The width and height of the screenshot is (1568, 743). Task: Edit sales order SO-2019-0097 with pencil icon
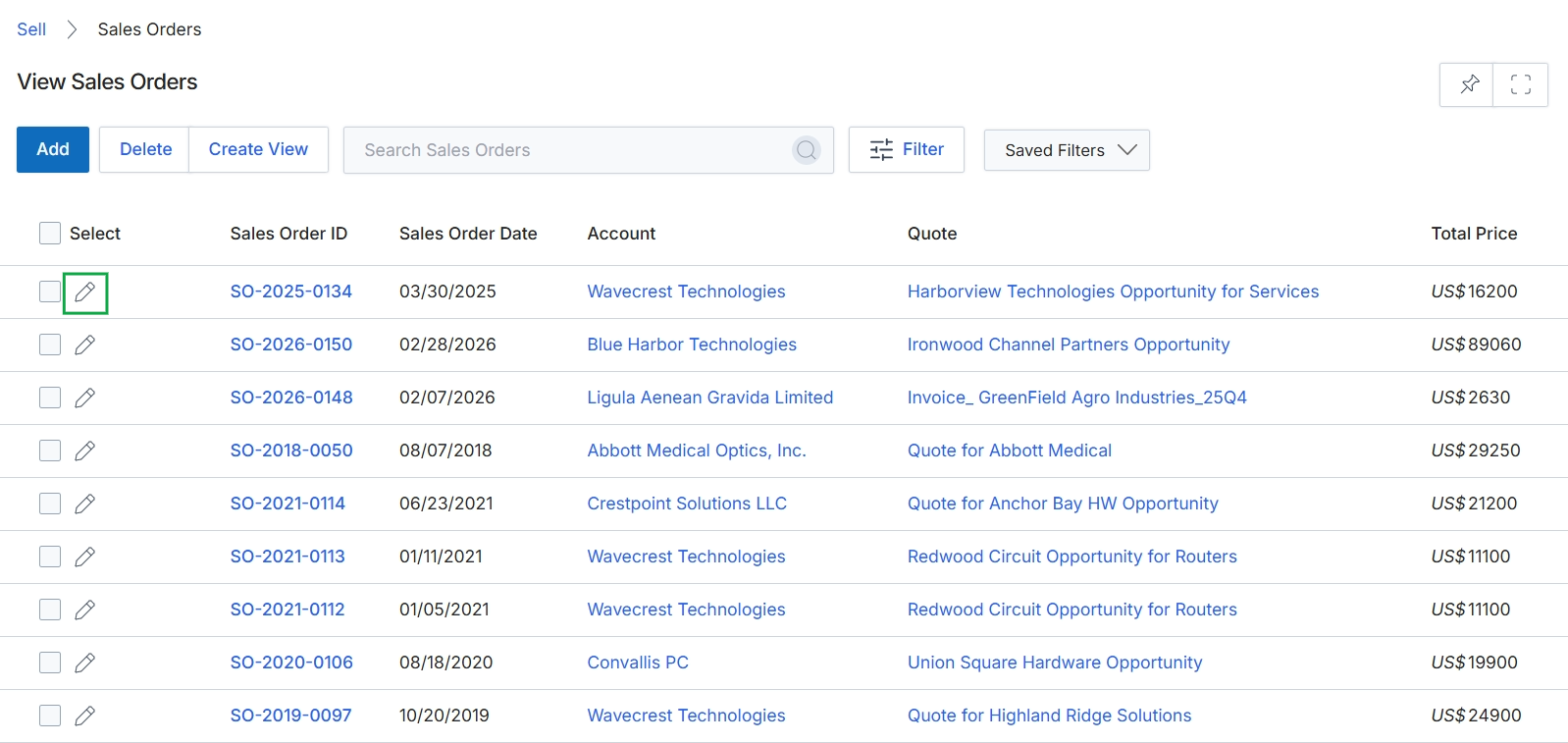[85, 716]
